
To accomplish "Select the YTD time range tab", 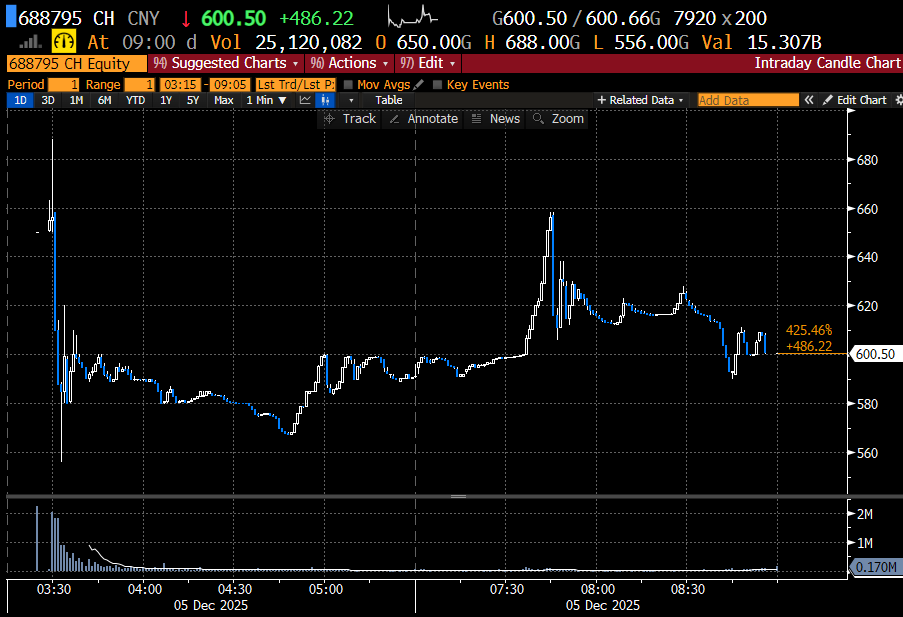I will coord(135,100).
